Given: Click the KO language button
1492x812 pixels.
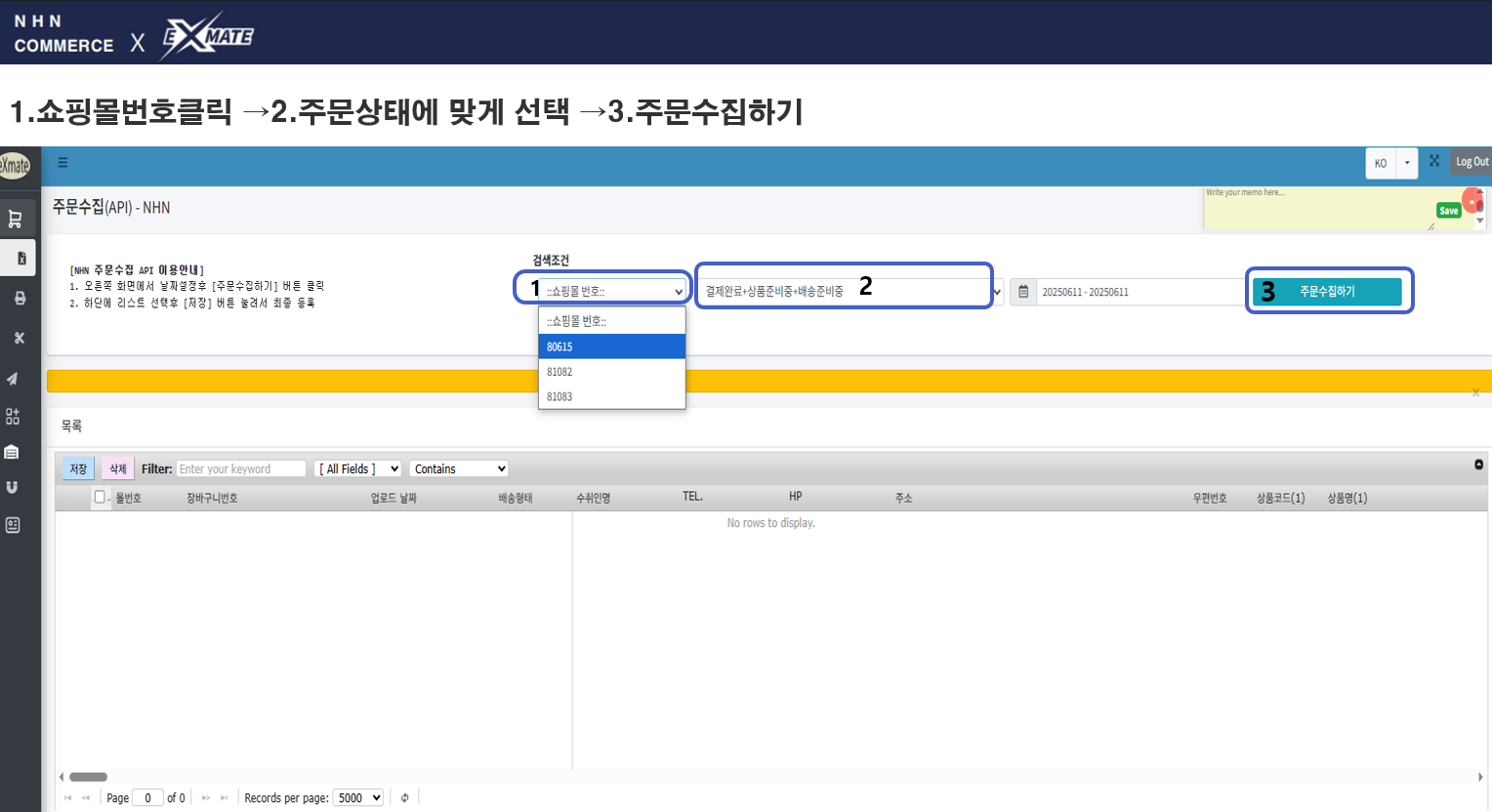Looking at the screenshot, I should coord(1381,163).
